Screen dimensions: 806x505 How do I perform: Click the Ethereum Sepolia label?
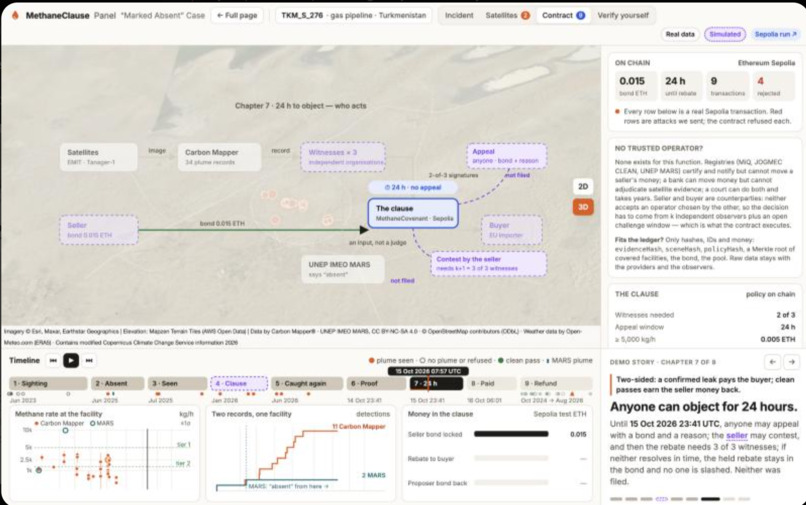pyautogui.click(x=766, y=63)
